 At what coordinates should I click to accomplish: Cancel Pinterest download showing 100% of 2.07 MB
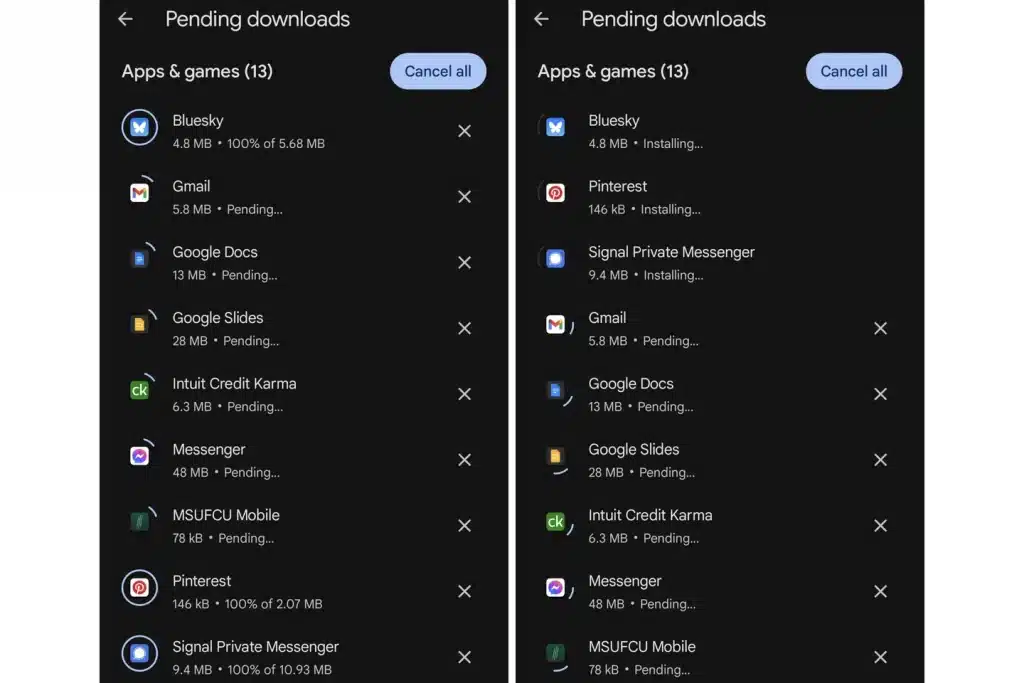click(x=464, y=591)
